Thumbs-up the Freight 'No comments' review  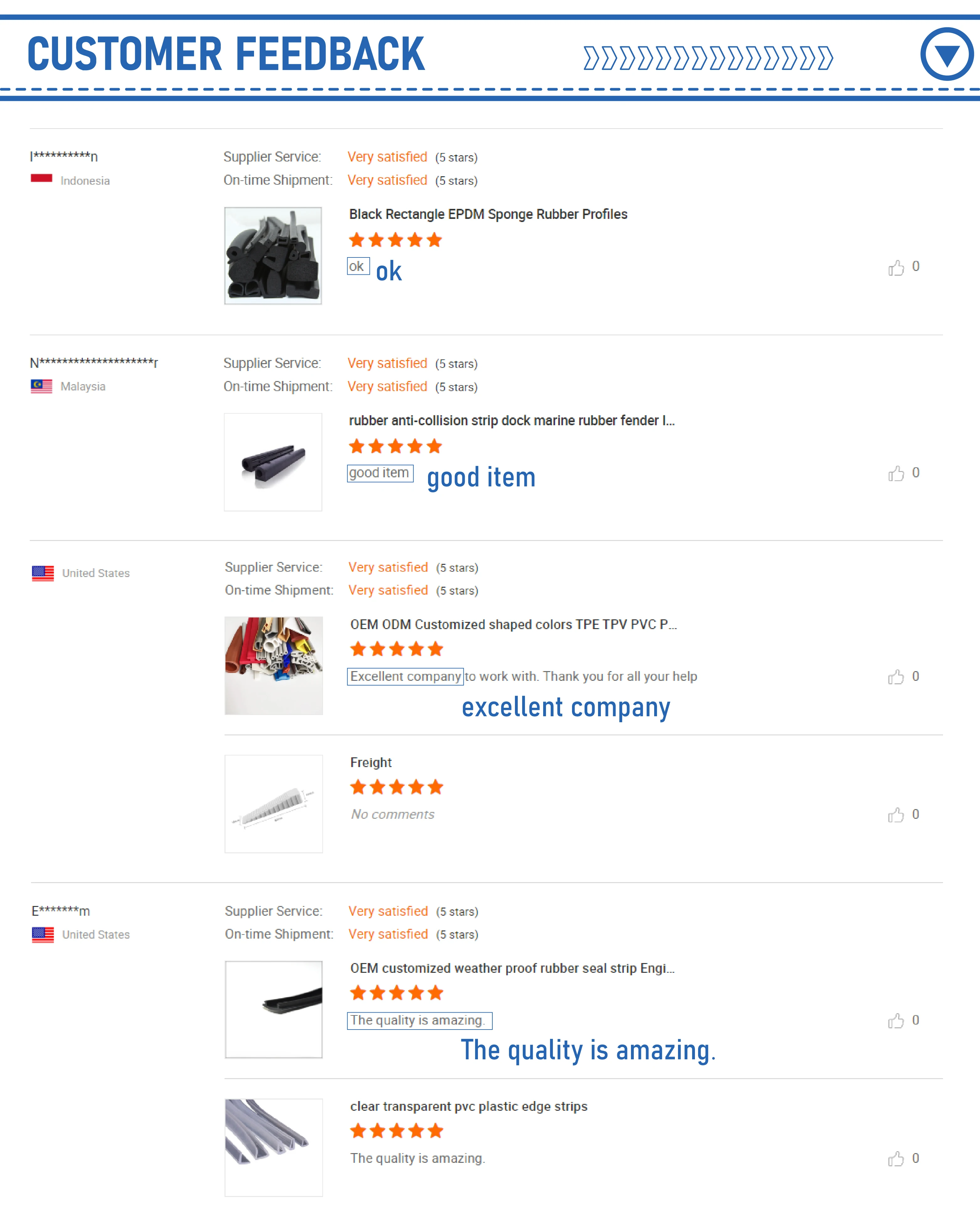pyautogui.click(x=896, y=814)
